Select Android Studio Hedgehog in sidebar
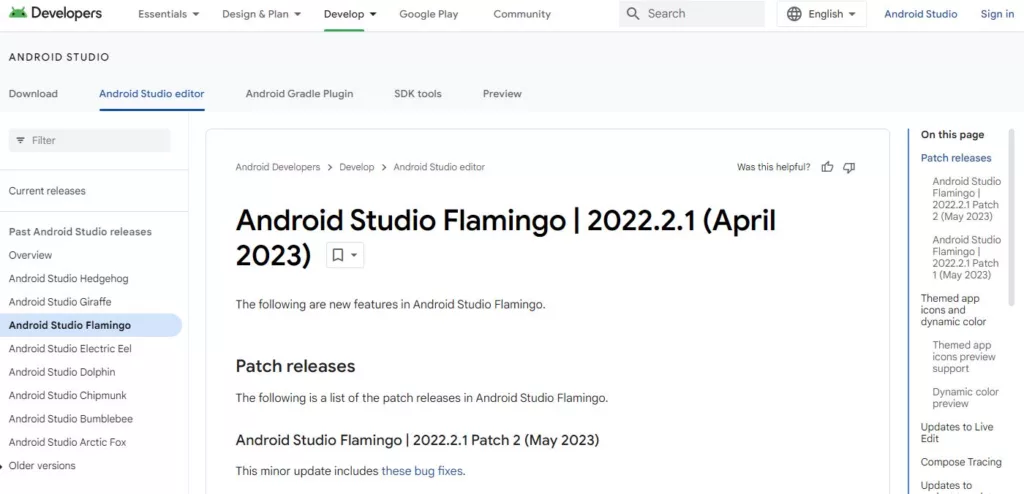1024x494 pixels. [69, 279]
